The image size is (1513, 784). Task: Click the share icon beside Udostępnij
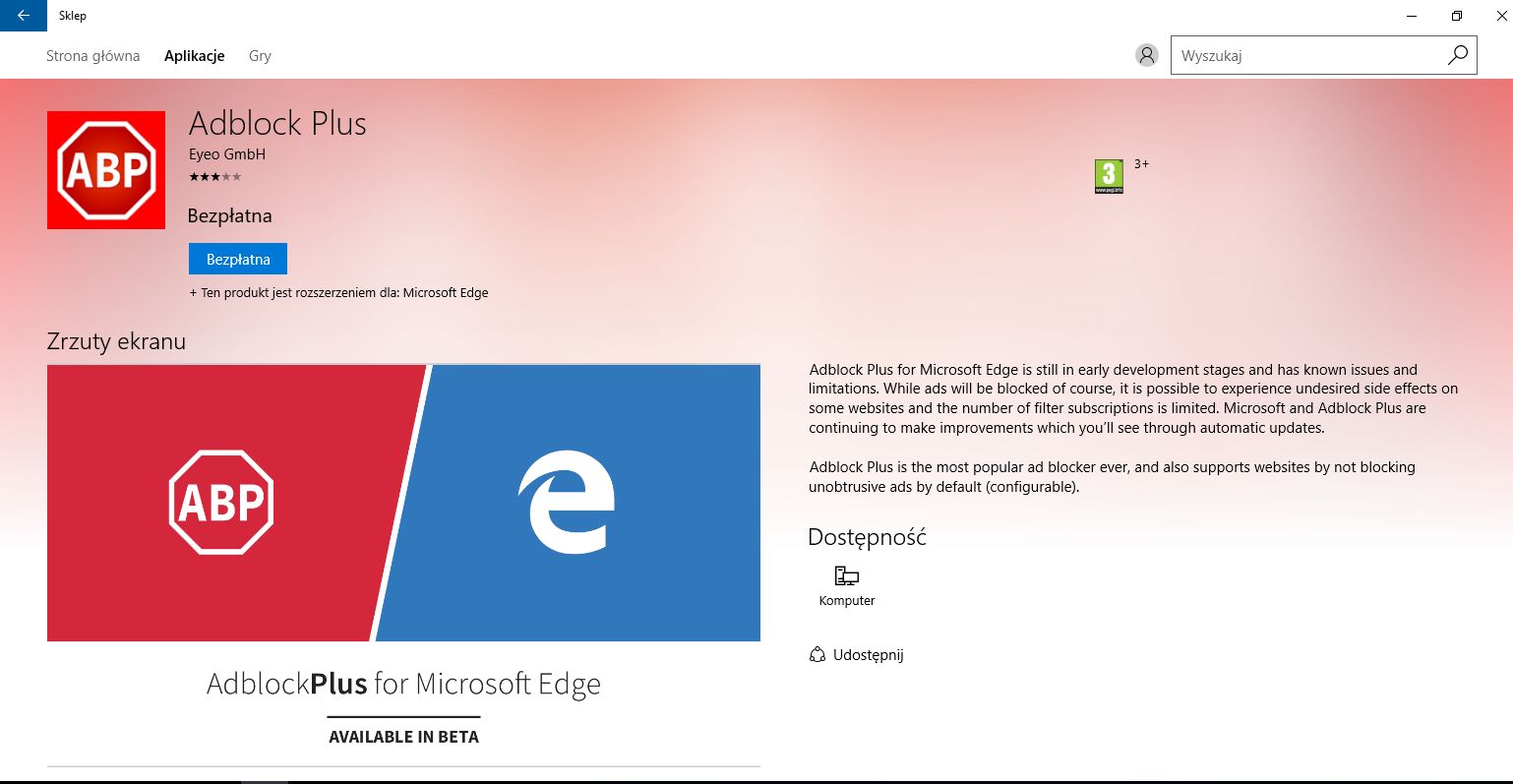(817, 654)
